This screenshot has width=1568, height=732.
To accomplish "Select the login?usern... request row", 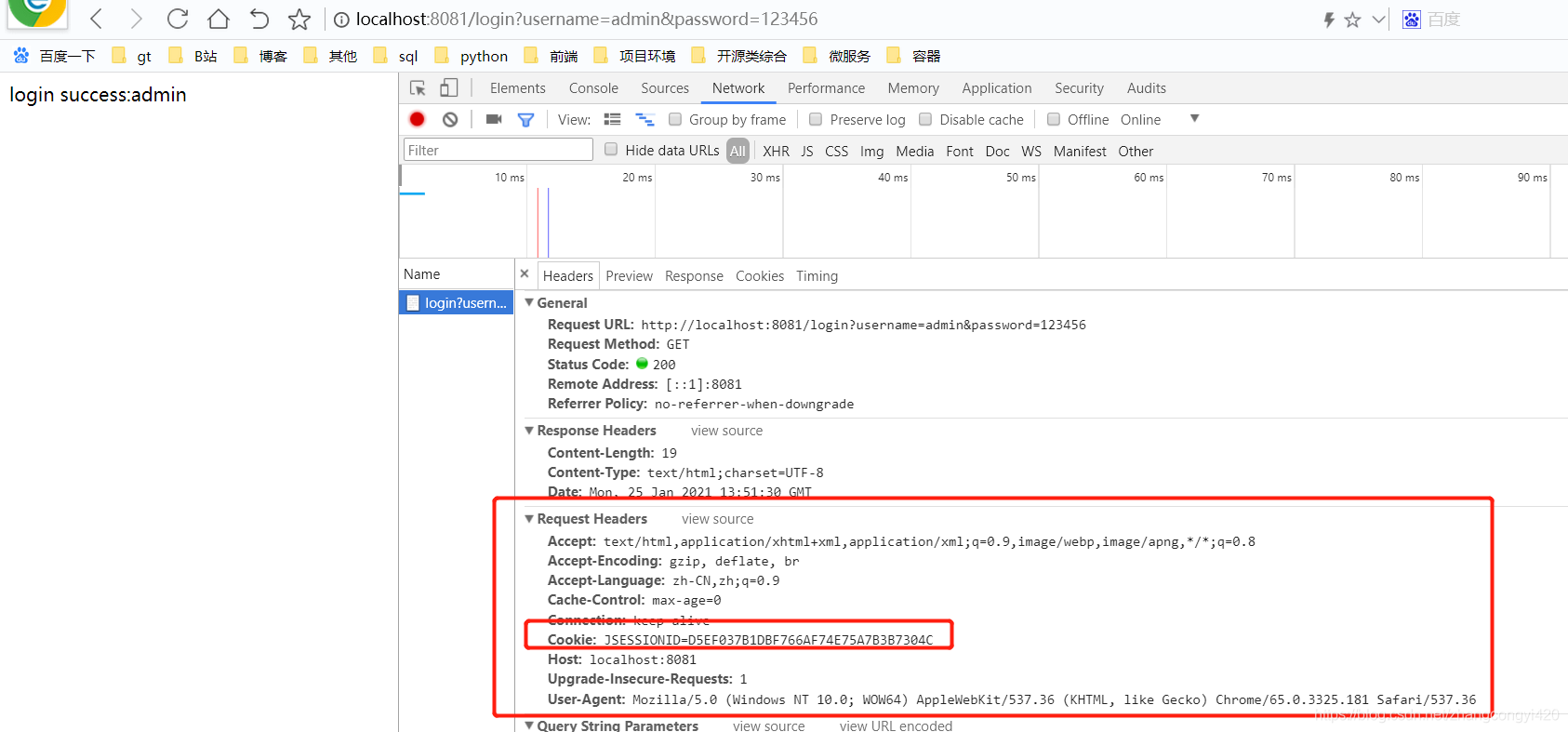I will (457, 302).
